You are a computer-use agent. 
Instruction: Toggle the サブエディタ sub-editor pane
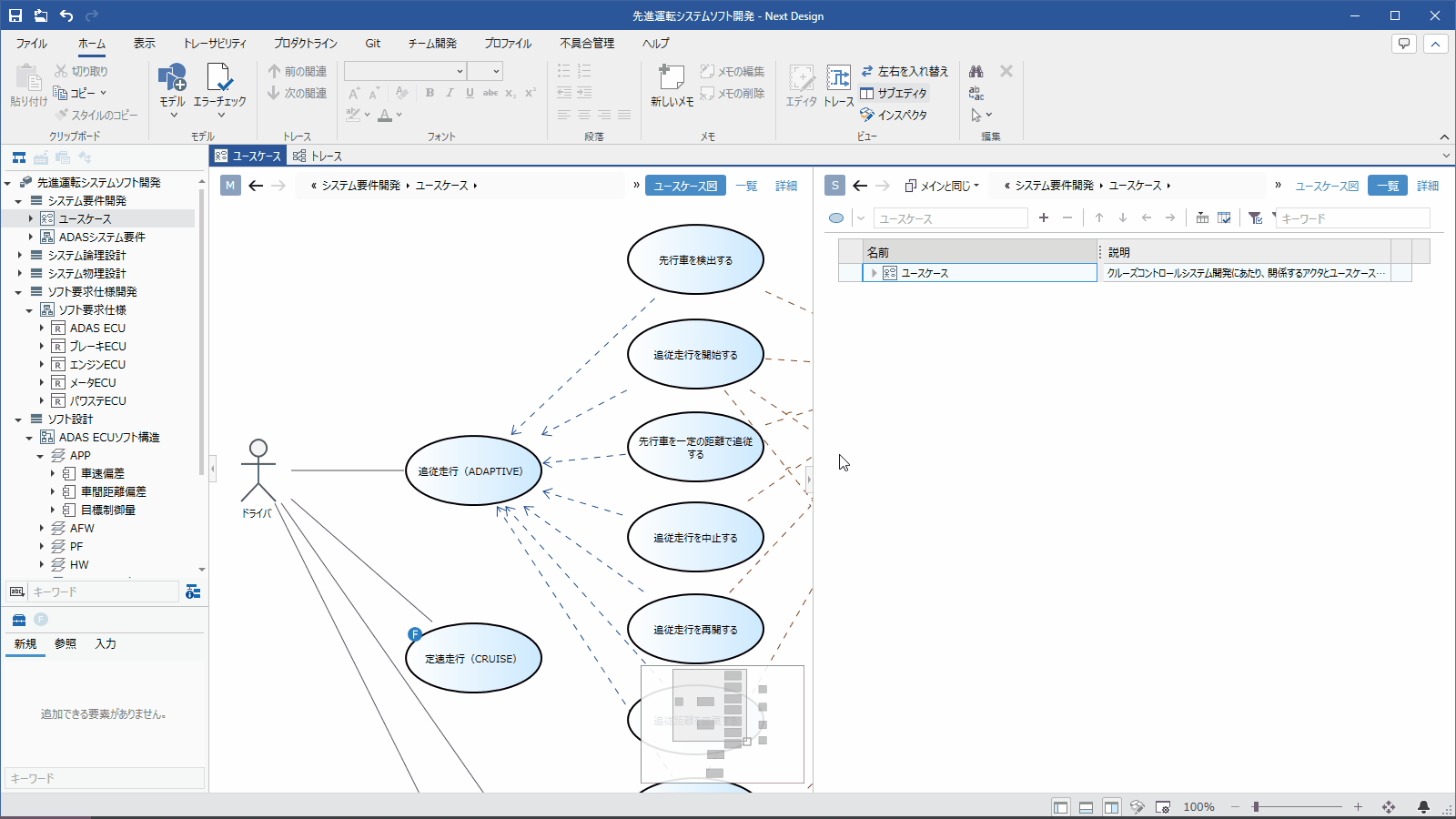click(894, 93)
